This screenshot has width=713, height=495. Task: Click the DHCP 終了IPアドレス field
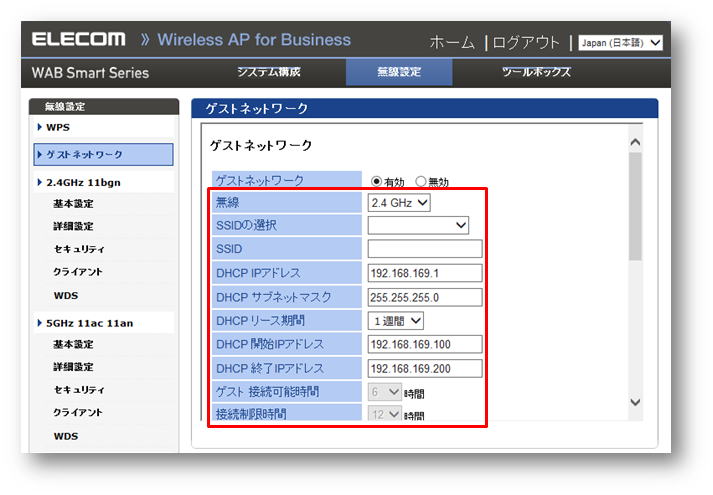pos(425,369)
